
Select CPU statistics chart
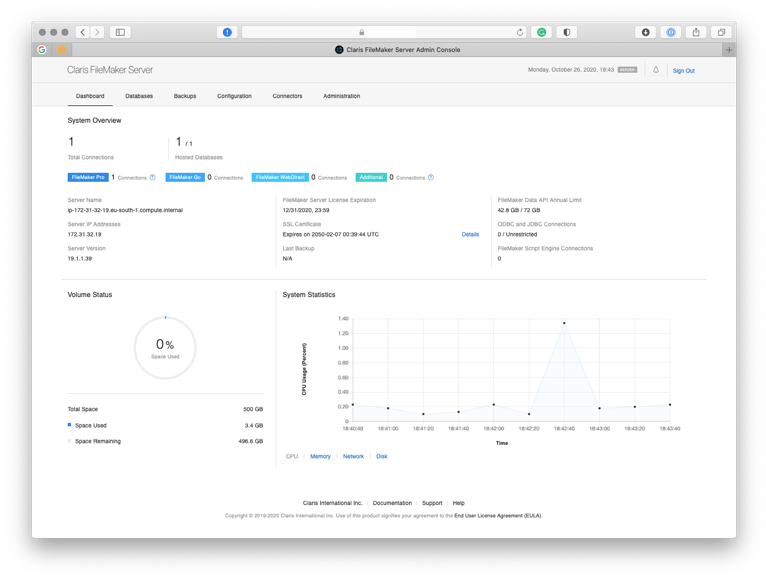click(292, 456)
